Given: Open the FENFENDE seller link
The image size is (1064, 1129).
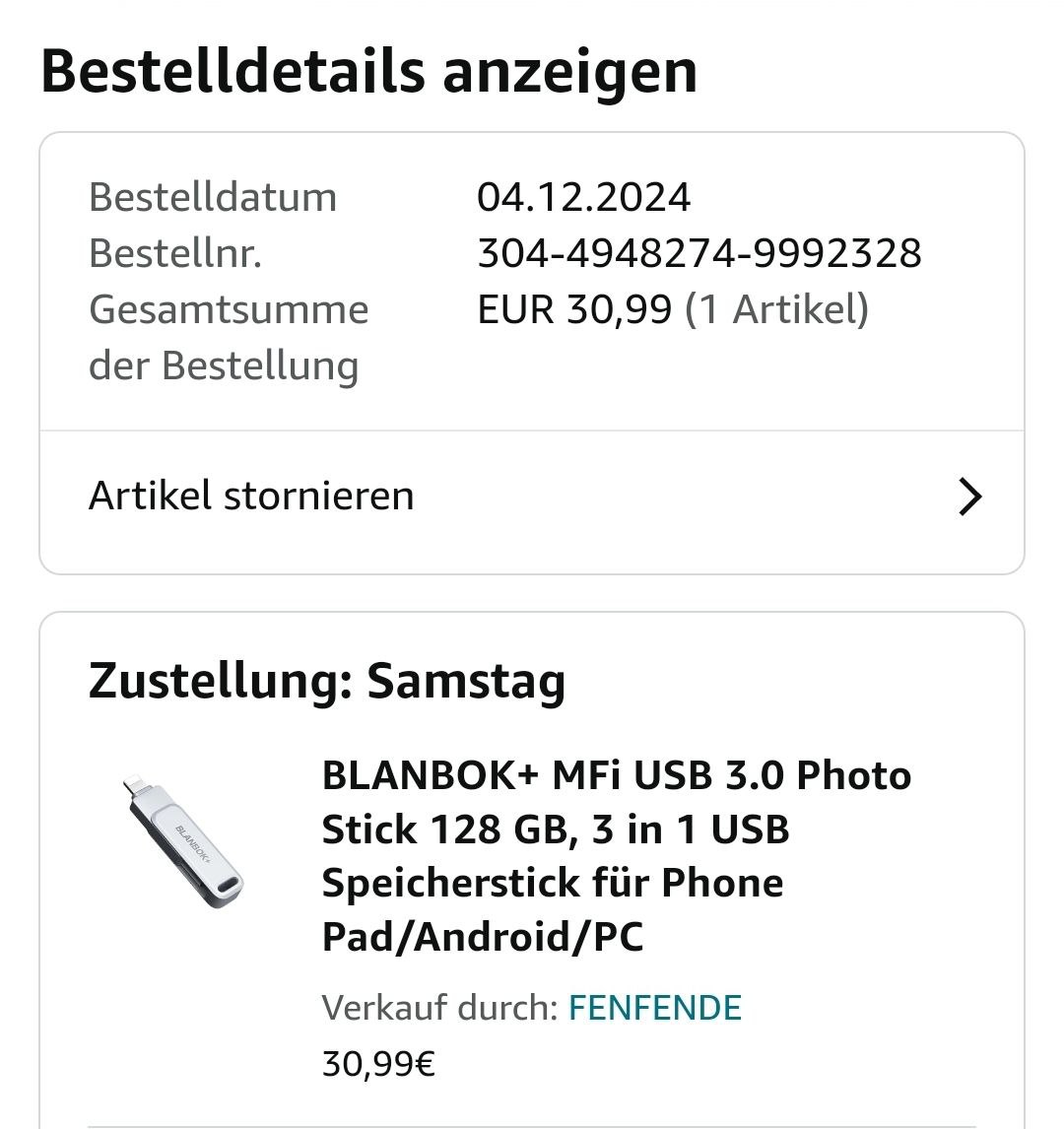Looking at the screenshot, I should pos(655,1008).
